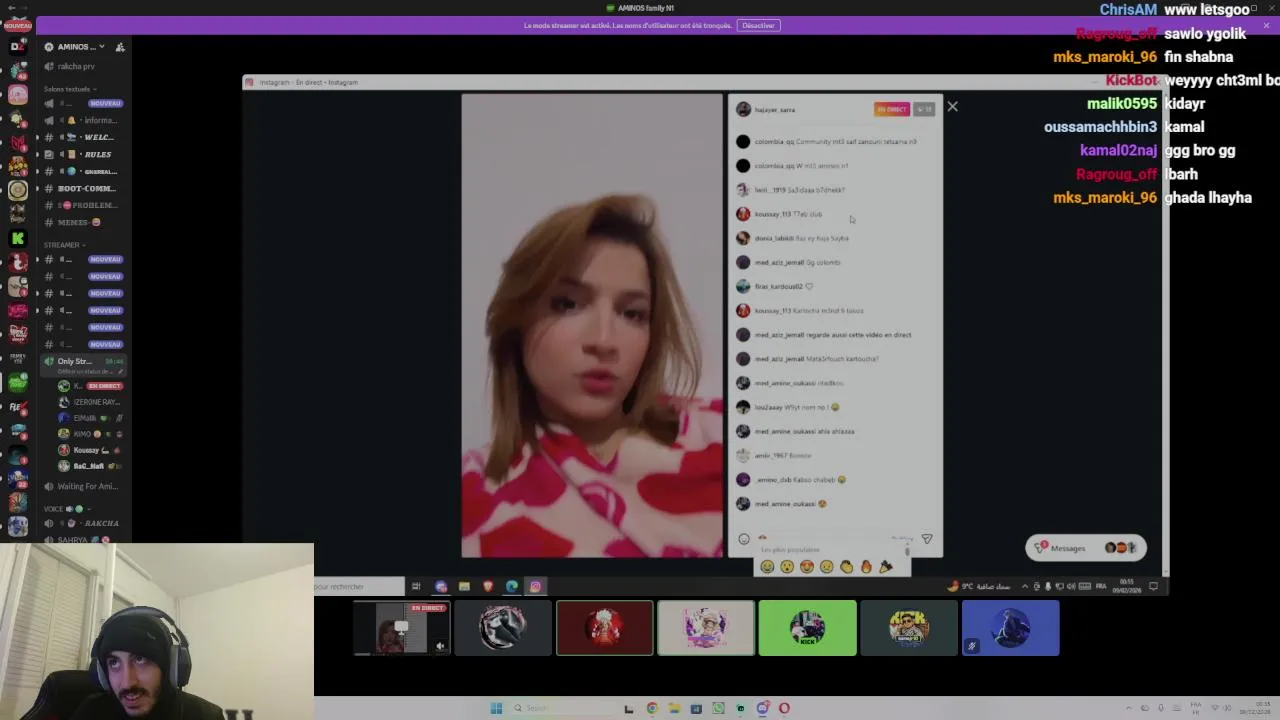The image size is (1280, 720).
Task: Send the surprised face quick reaction
Action: [x=787, y=567]
